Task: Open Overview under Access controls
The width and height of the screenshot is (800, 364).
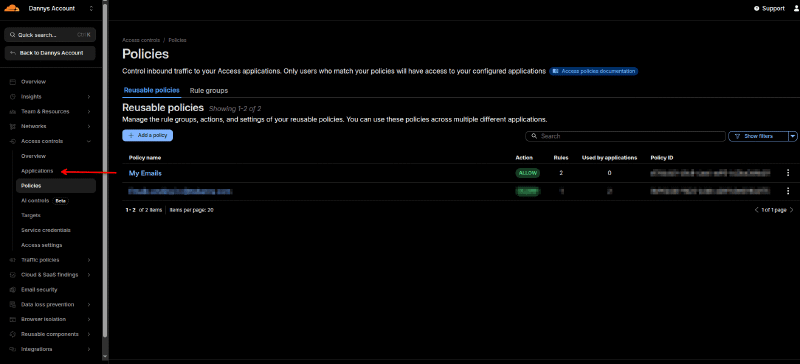Action: [x=33, y=156]
